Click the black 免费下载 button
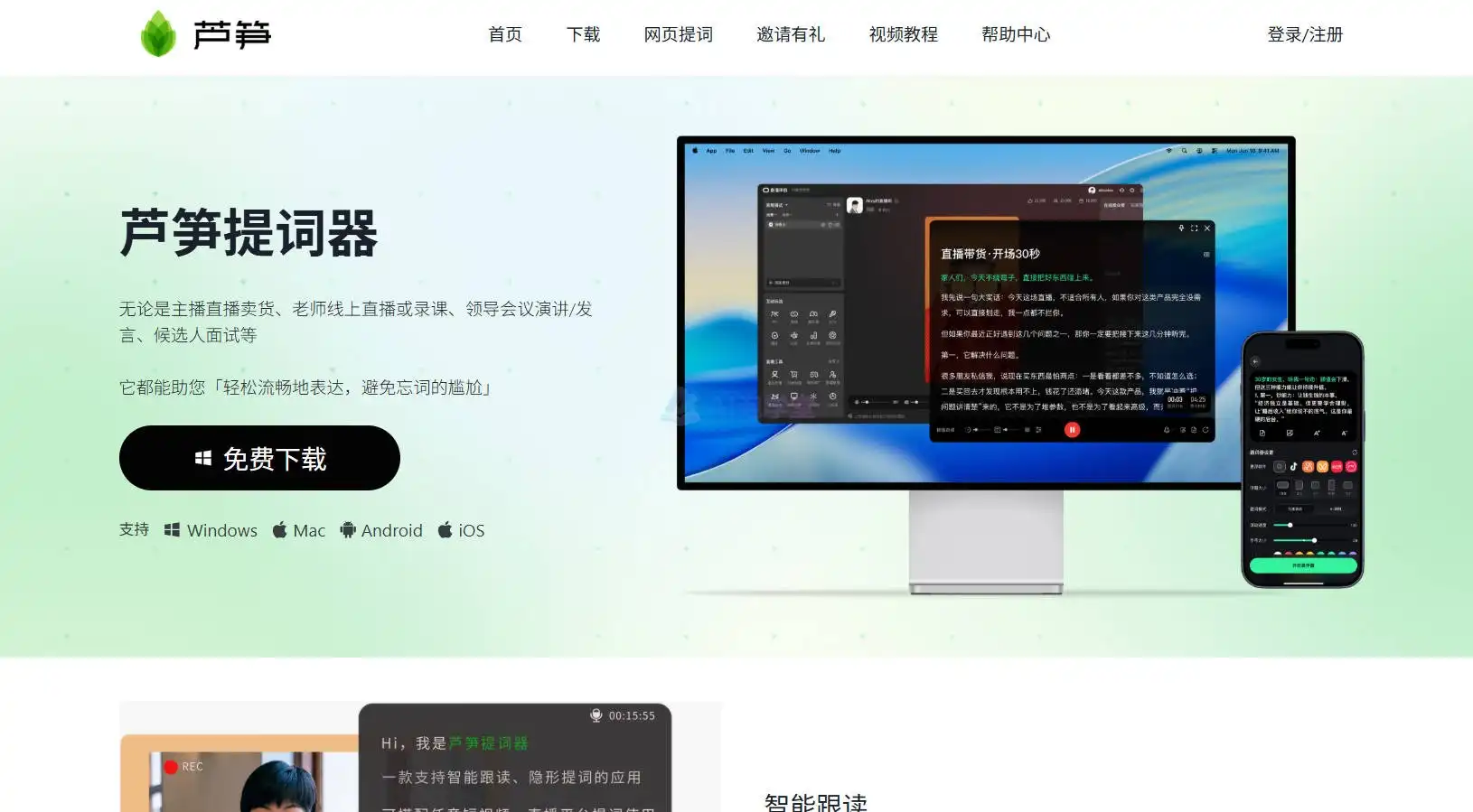The height and width of the screenshot is (812, 1473). click(x=259, y=458)
